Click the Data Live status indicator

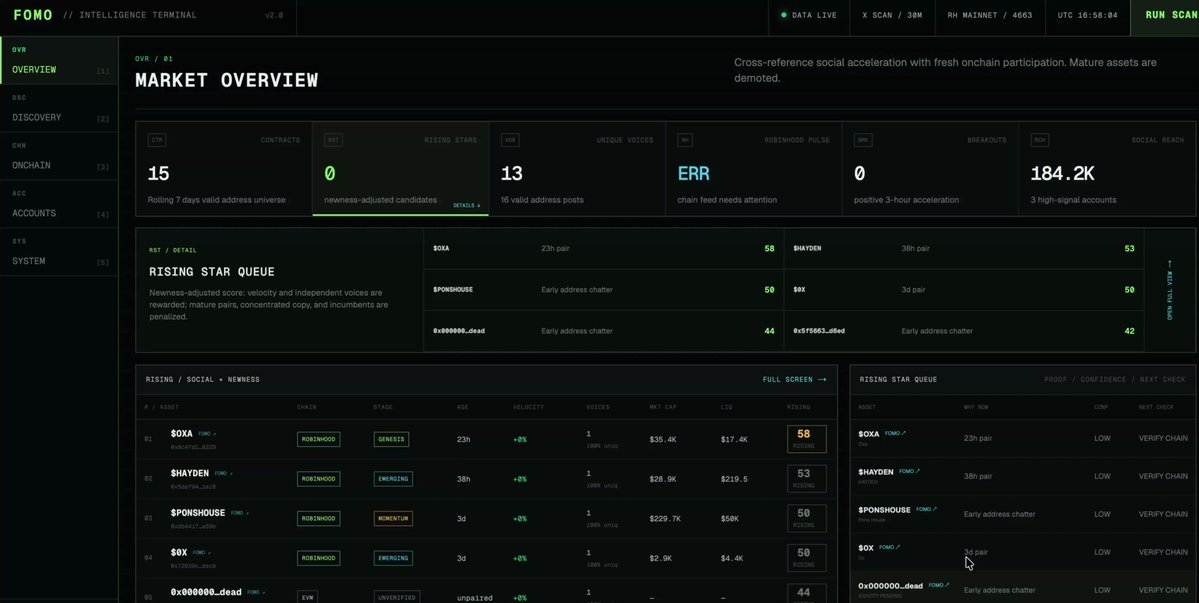pyautogui.click(x=808, y=15)
